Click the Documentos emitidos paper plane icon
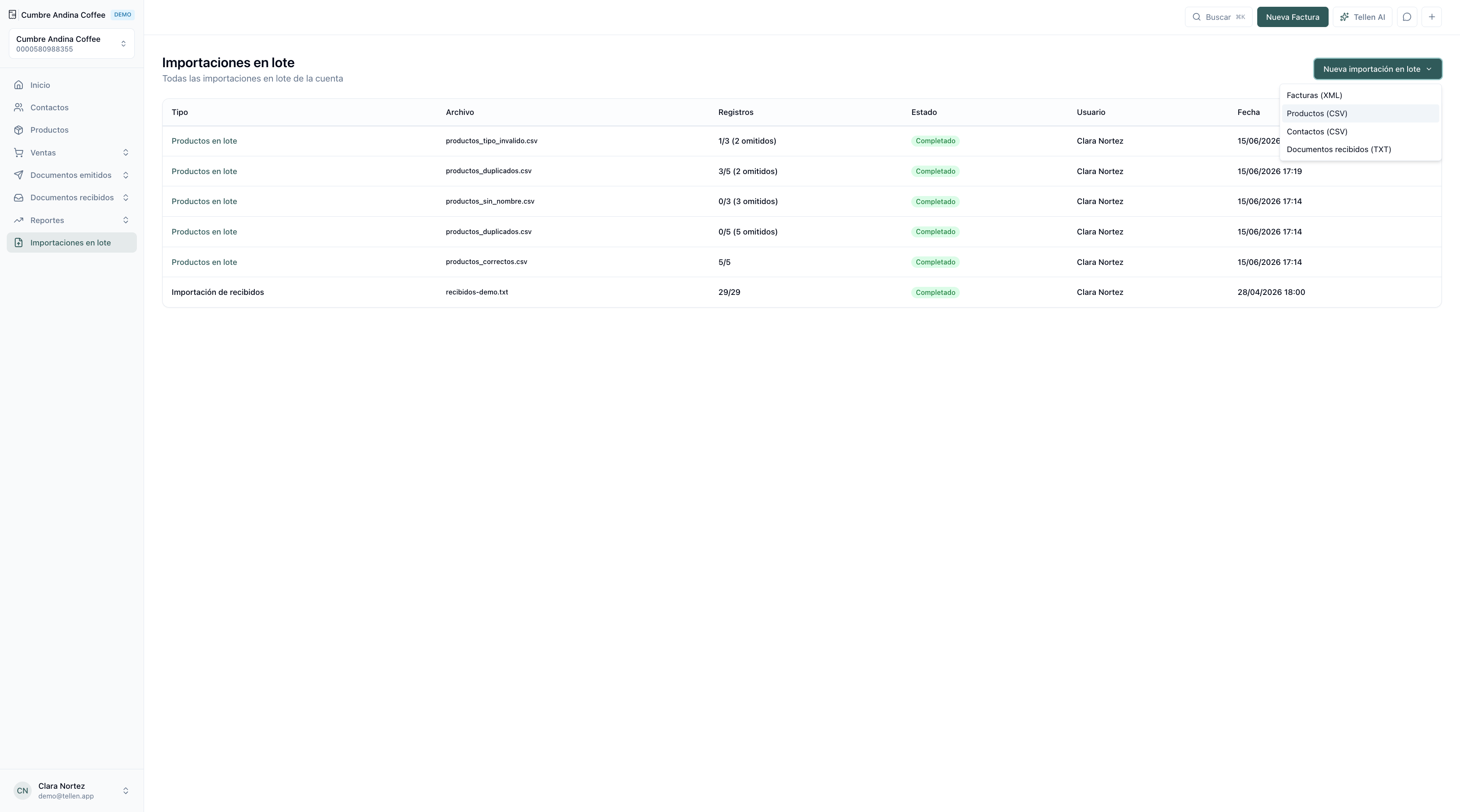 coord(19,175)
